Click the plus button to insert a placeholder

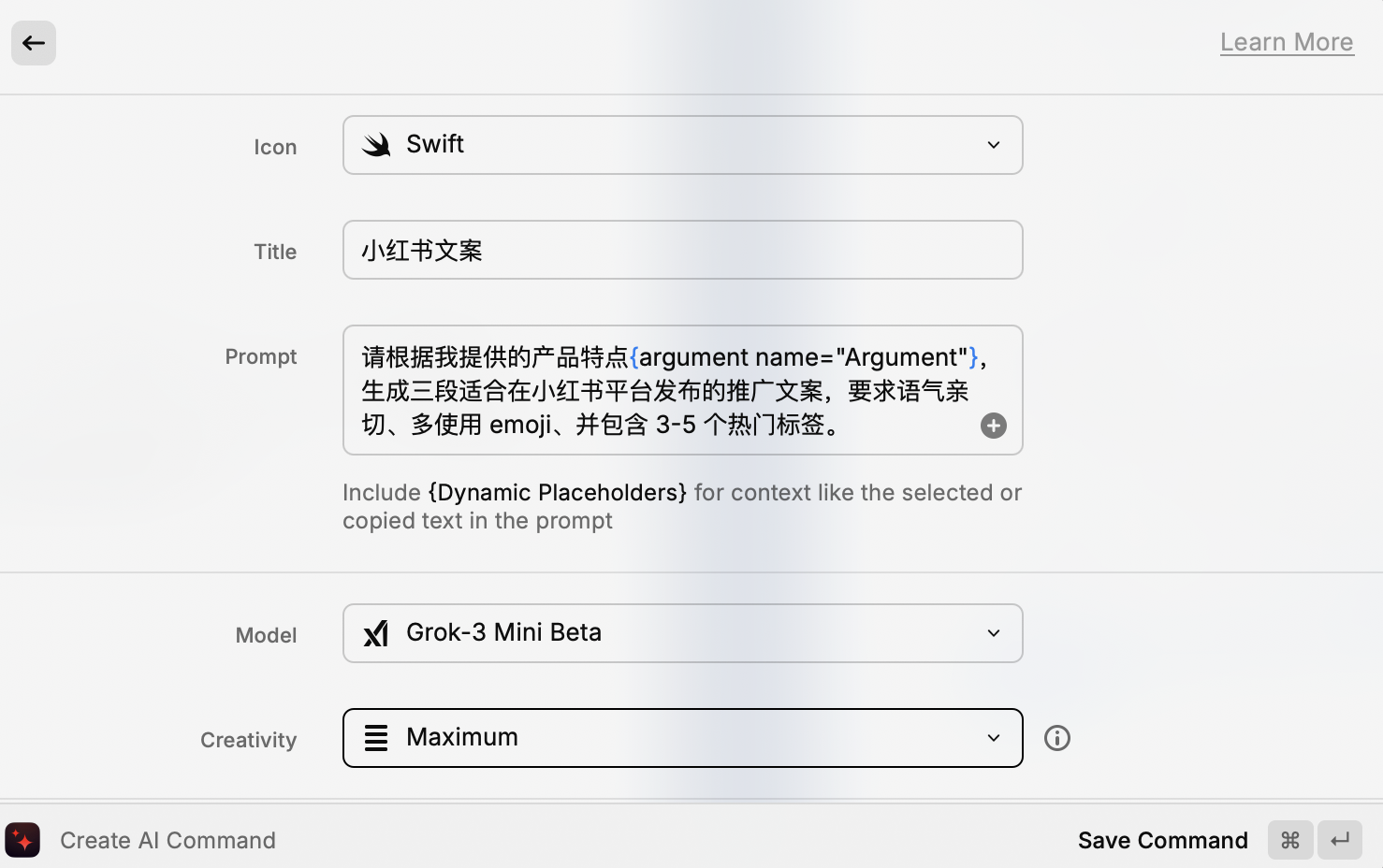tap(993, 426)
